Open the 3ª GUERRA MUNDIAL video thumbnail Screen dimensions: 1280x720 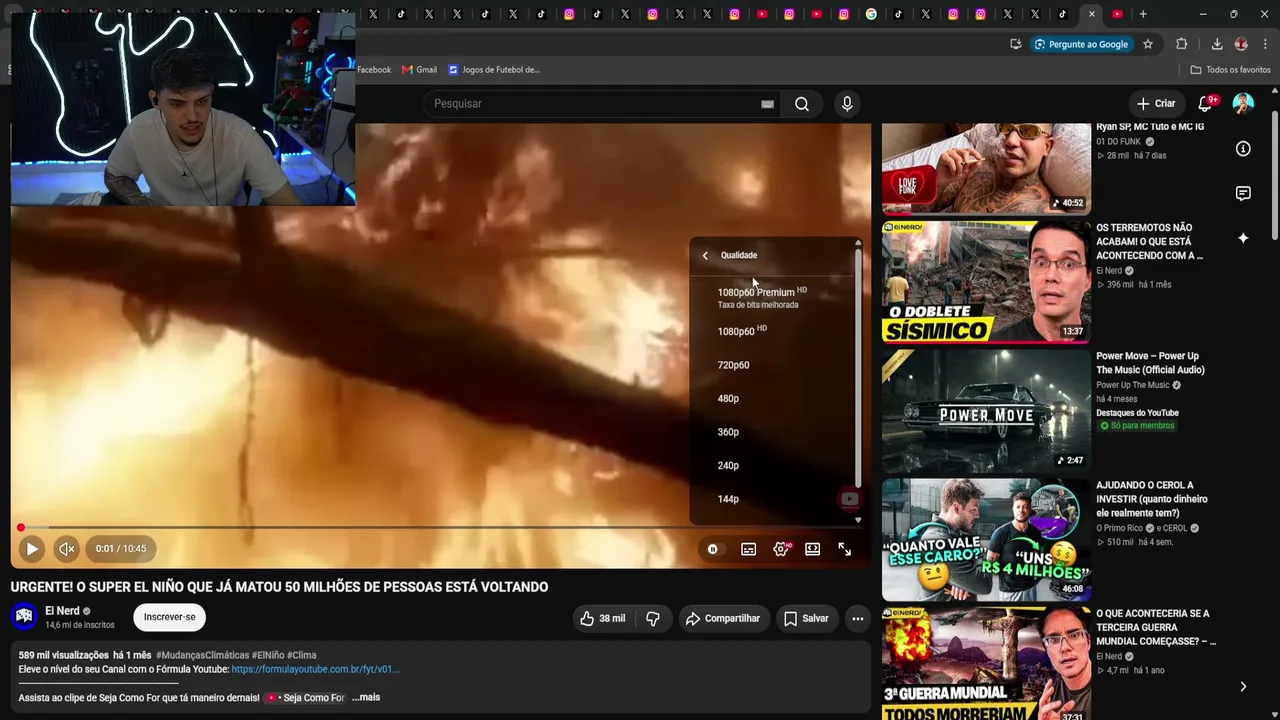(x=986, y=664)
